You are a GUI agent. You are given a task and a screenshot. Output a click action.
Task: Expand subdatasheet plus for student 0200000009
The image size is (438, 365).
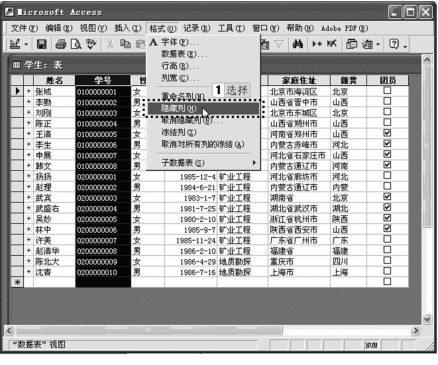pos(29,261)
